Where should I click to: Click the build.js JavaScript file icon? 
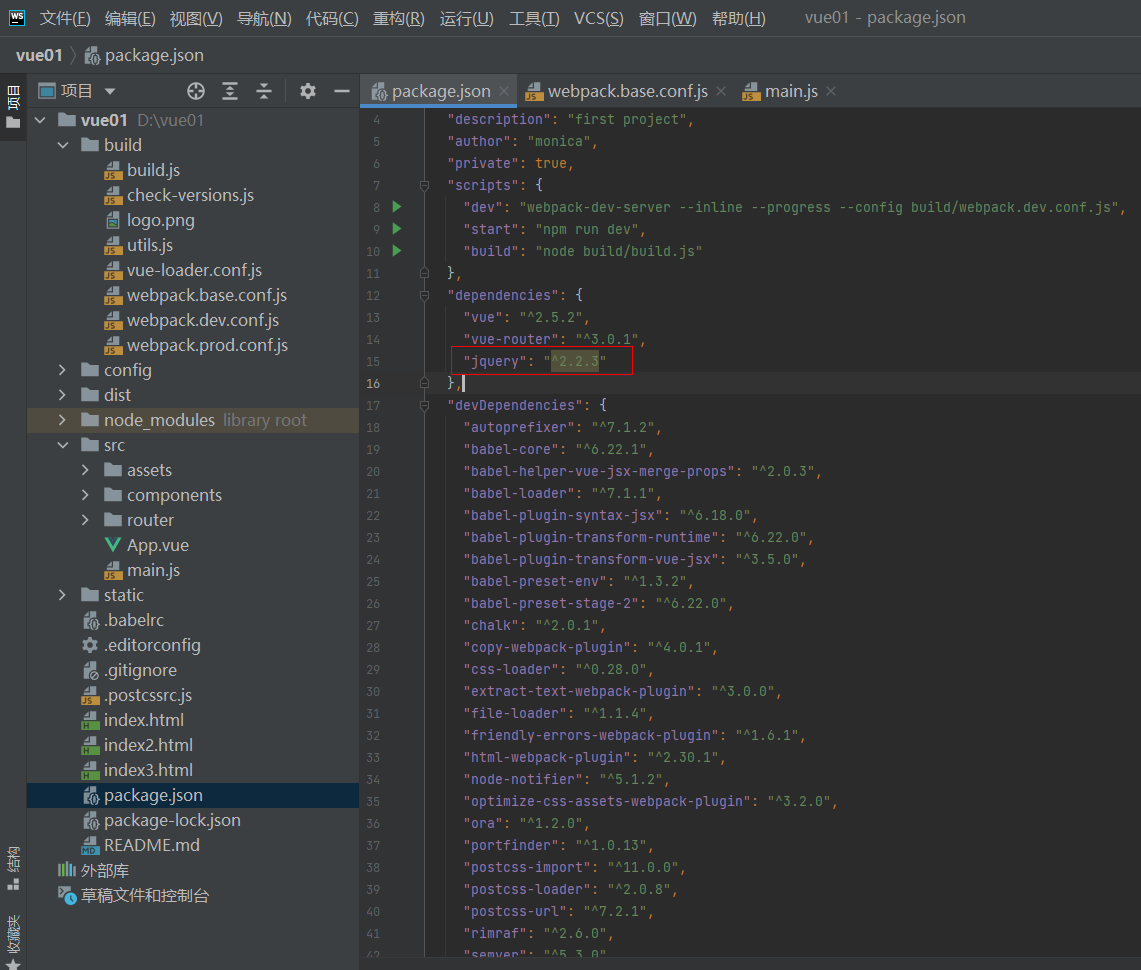(113, 170)
